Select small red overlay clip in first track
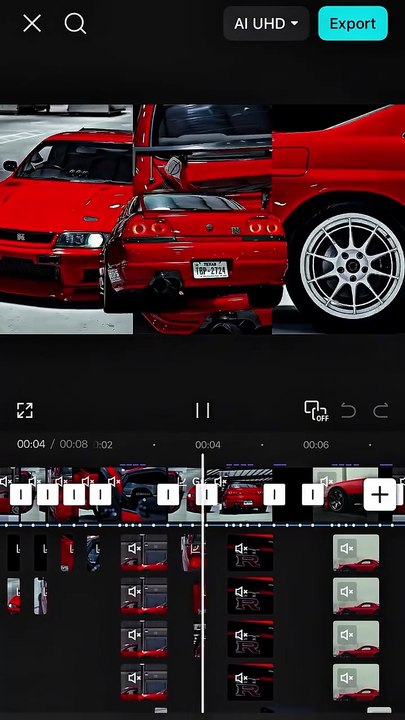Screen dimensions: 405x720 point(67,553)
